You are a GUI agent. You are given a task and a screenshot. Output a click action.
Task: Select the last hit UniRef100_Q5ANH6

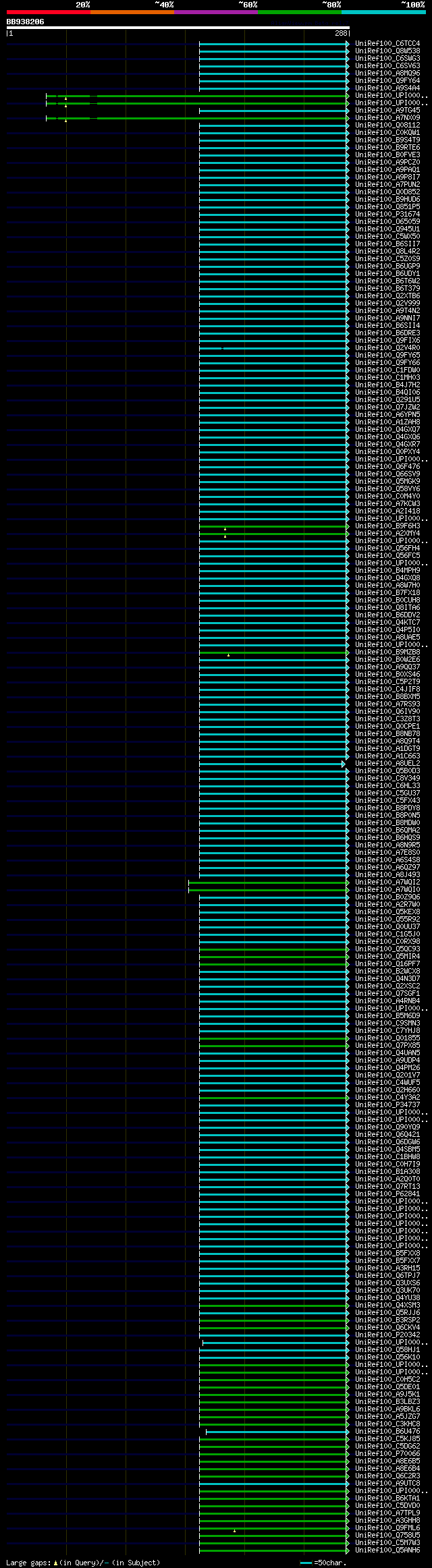pyautogui.click(x=387, y=1550)
